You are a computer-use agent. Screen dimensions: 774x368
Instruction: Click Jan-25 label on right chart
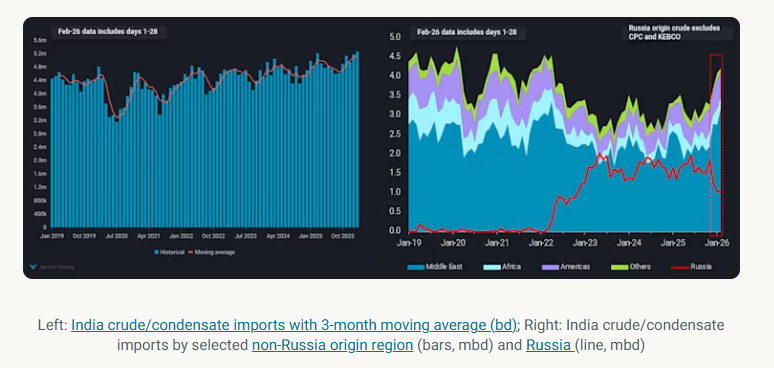tap(674, 243)
